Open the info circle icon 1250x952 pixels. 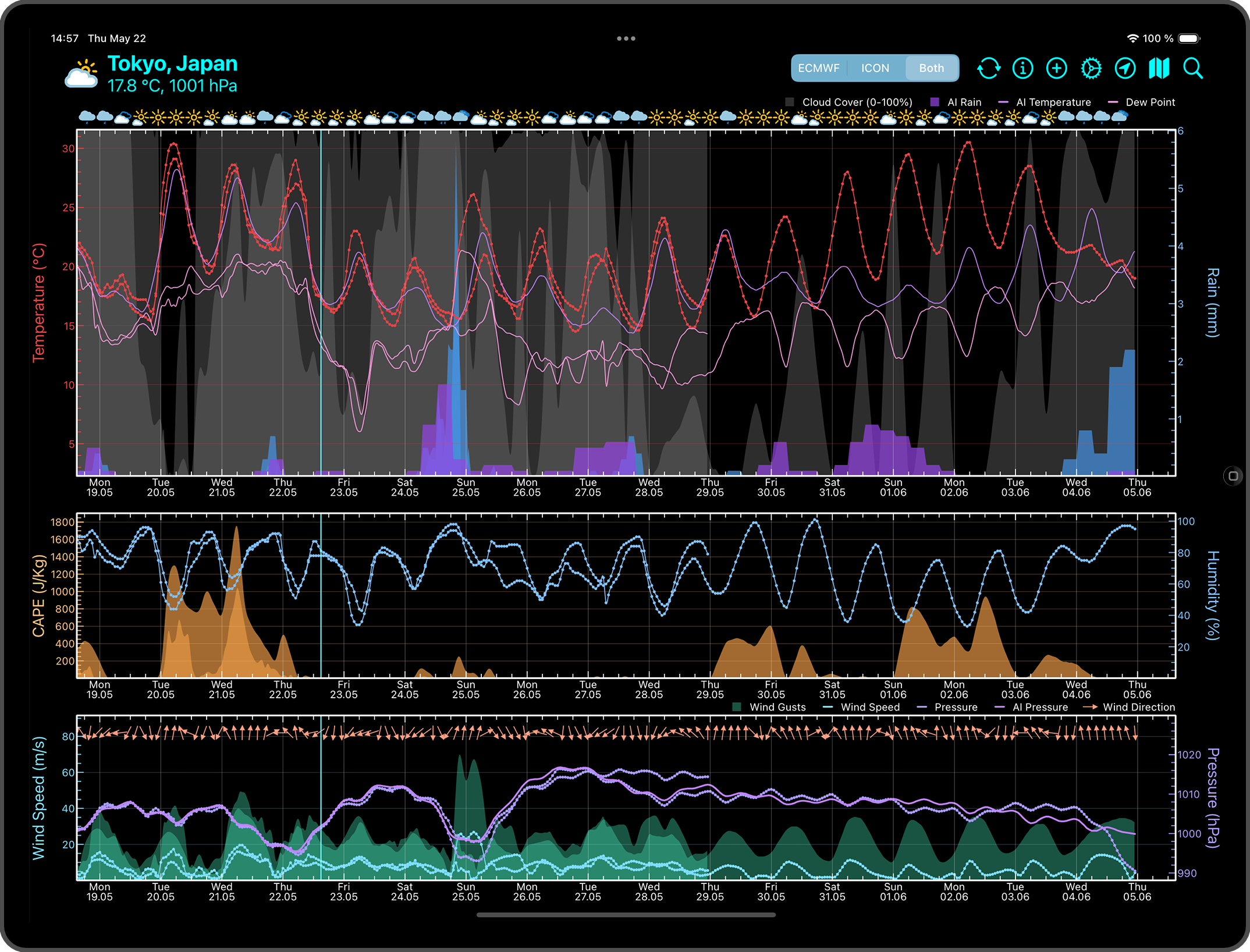(x=1022, y=68)
